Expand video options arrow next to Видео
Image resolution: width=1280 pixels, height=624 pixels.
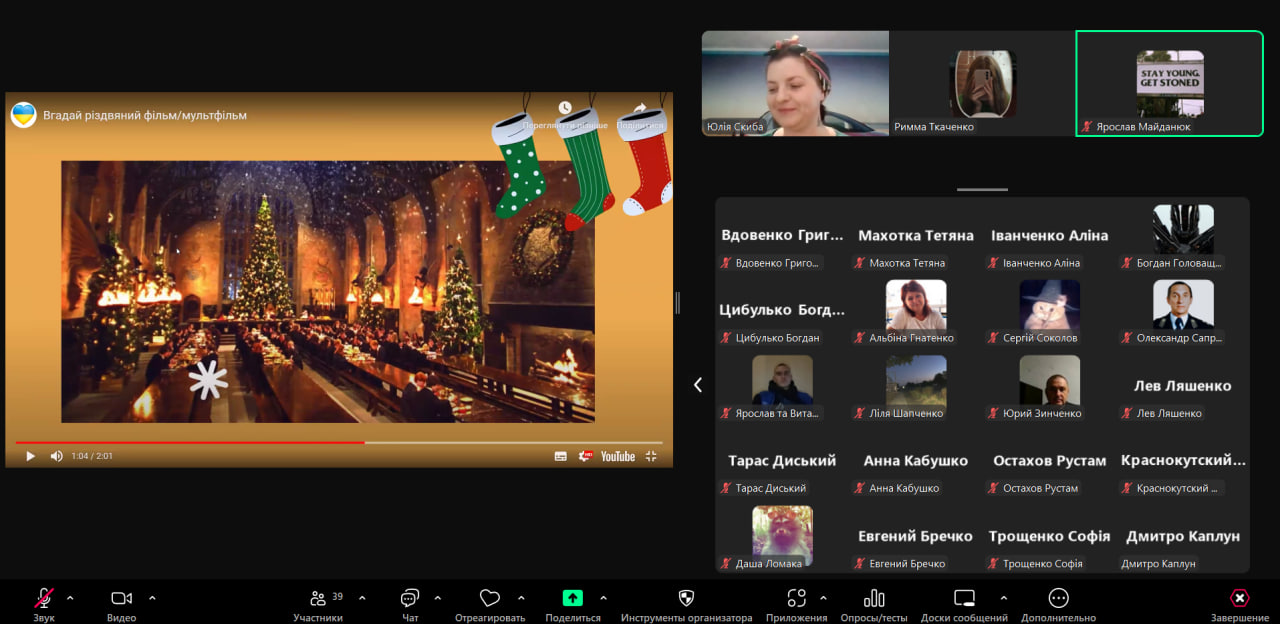pos(152,598)
